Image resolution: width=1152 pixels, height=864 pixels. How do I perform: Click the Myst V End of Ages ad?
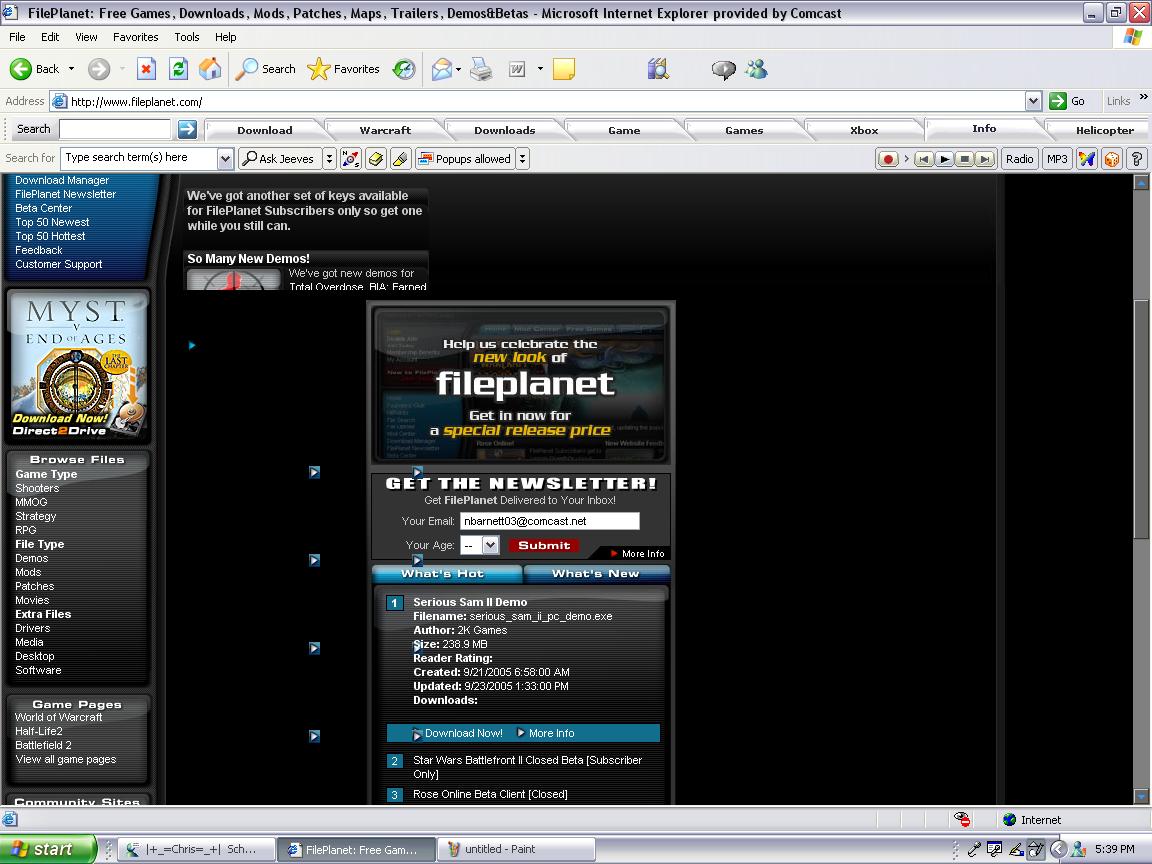(78, 366)
